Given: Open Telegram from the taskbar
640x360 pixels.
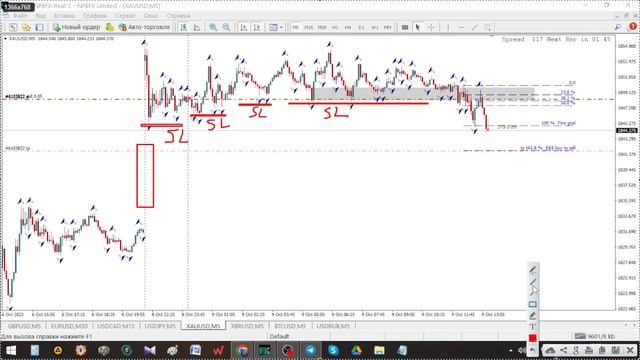Looking at the screenshot, I should click(311, 350).
